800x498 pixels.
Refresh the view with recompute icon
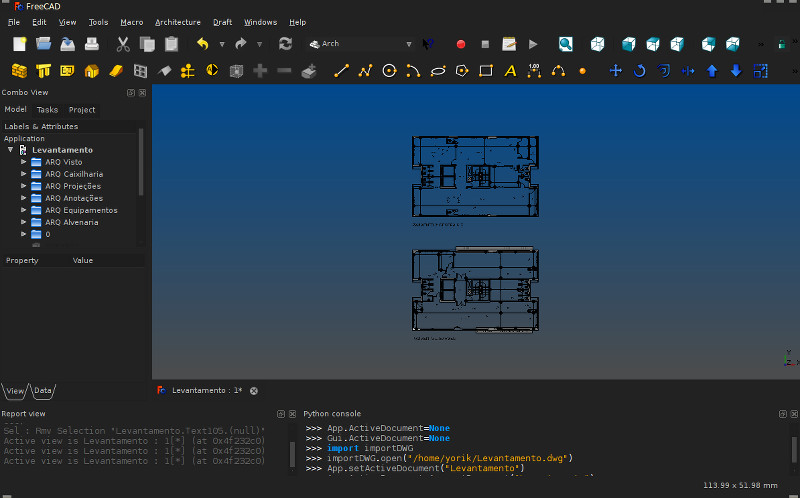(x=285, y=44)
